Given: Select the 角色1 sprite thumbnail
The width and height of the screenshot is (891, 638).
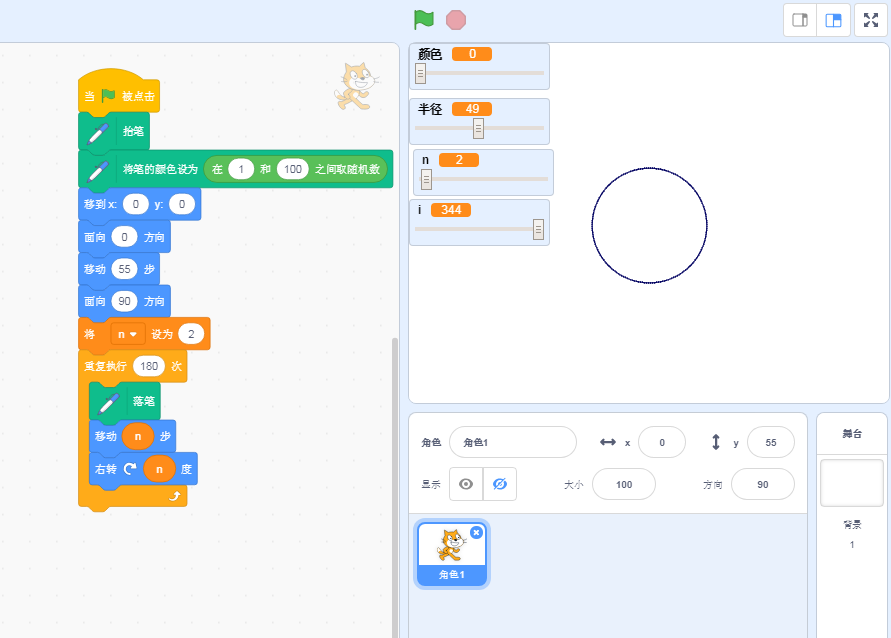Looking at the screenshot, I should pyautogui.click(x=452, y=554).
